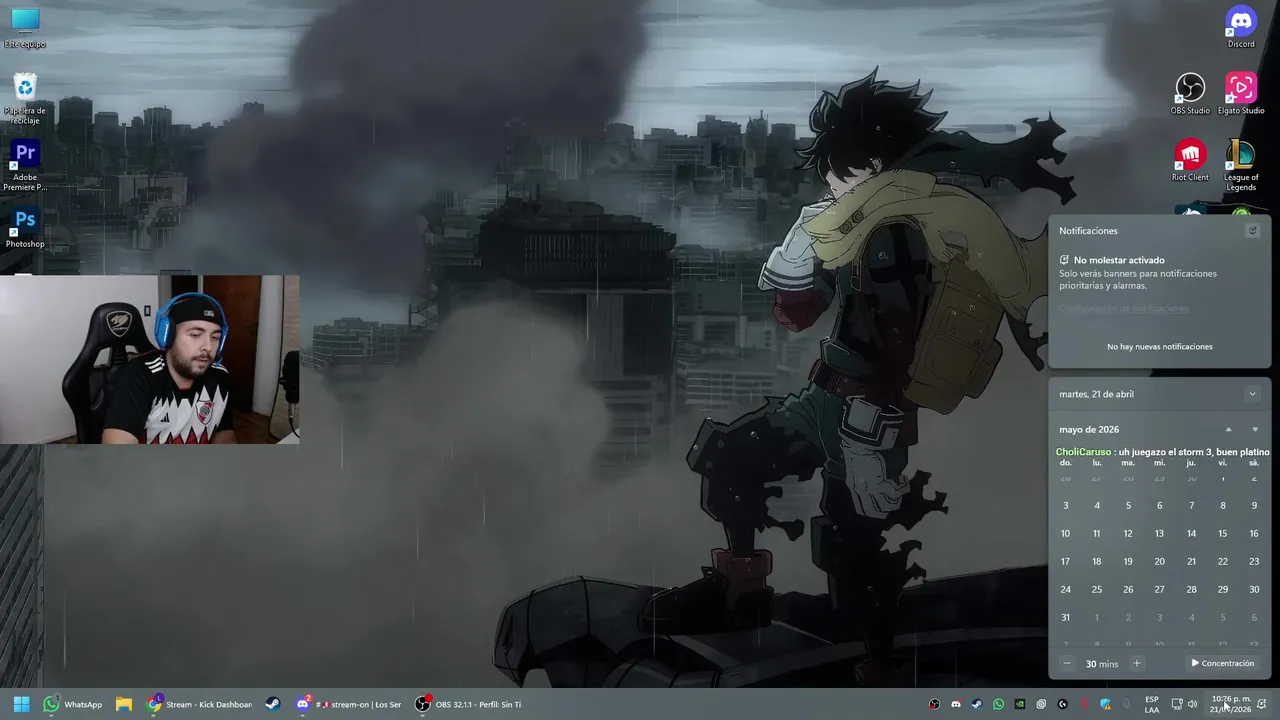Click the ESP LAA language indicator

(x=1152, y=704)
